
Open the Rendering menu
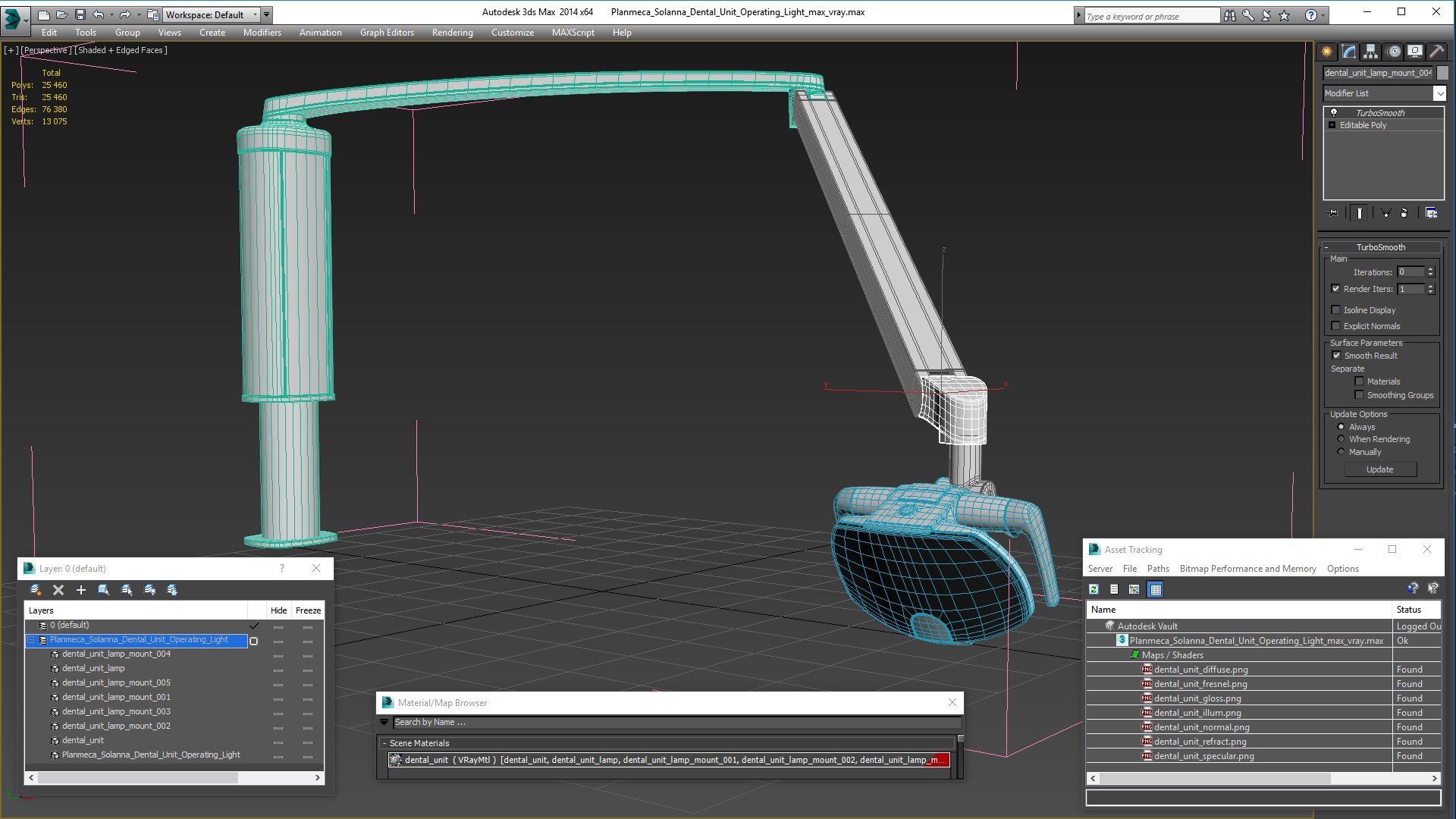pyautogui.click(x=452, y=33)
